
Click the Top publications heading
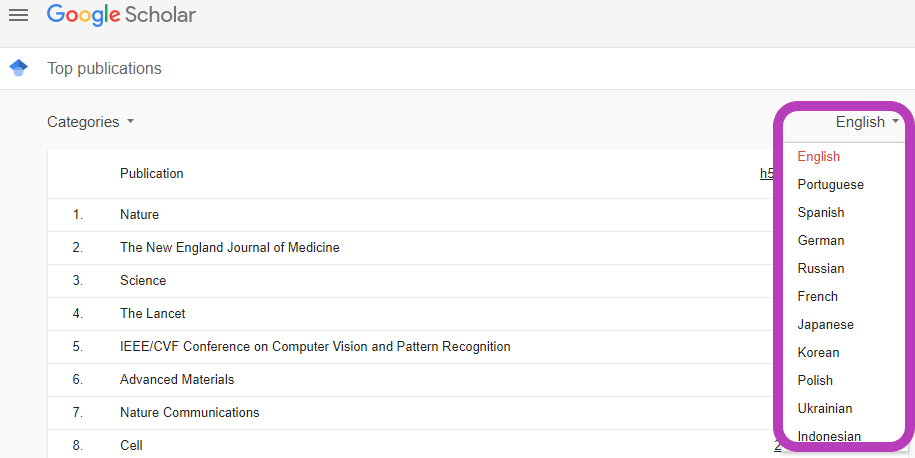pyautogui.click(x=104, y=68)
